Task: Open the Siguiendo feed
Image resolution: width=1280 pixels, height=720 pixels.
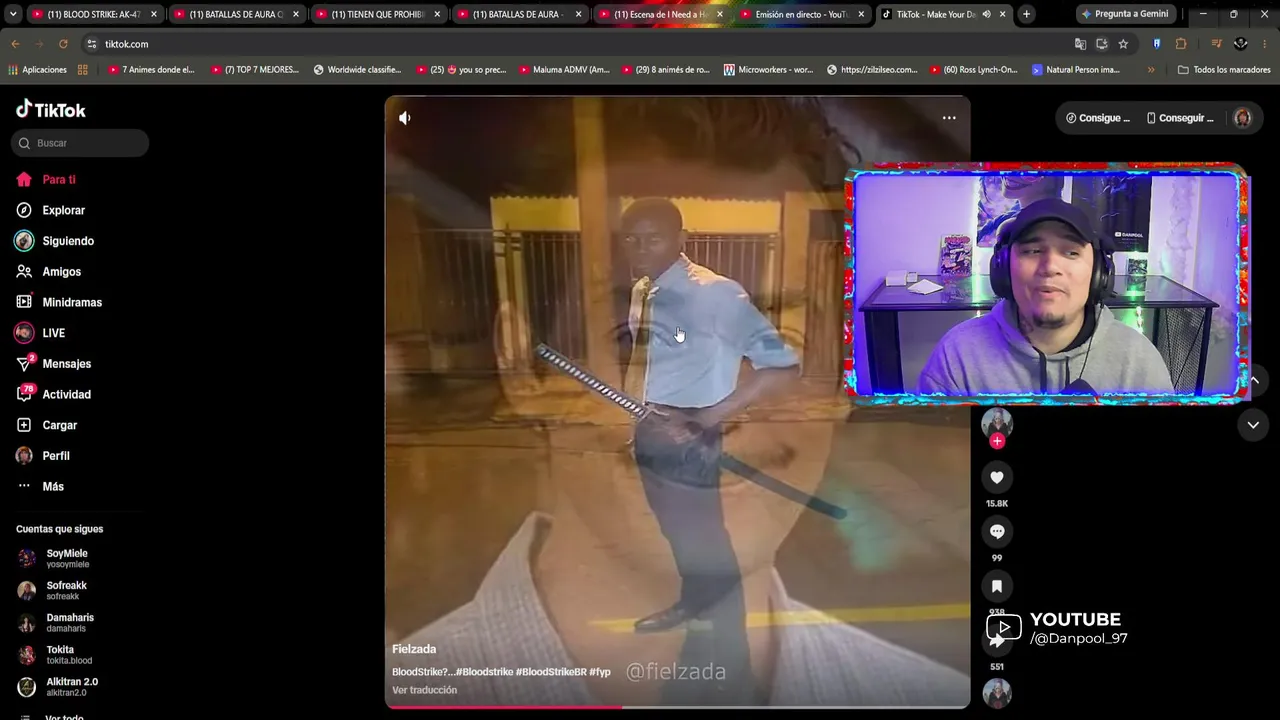Action: point(55,241)
